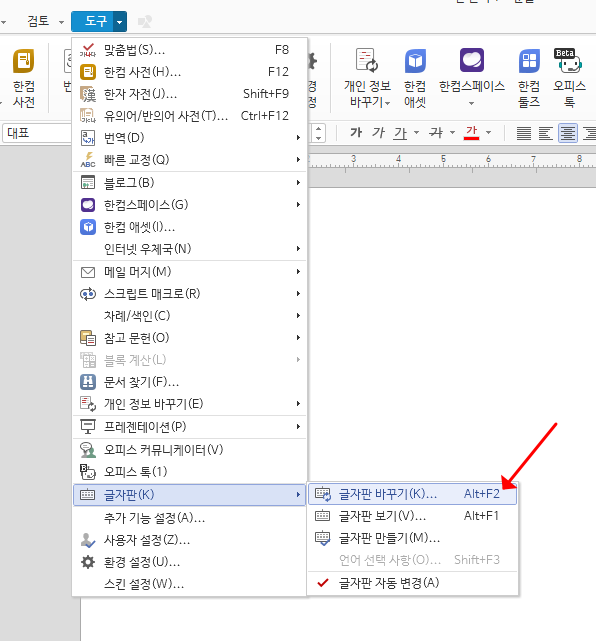Viewport: 596px width, 641px height.
Task: Open 한자 자전(J) from the menu
Action: (x=189, y=94)
